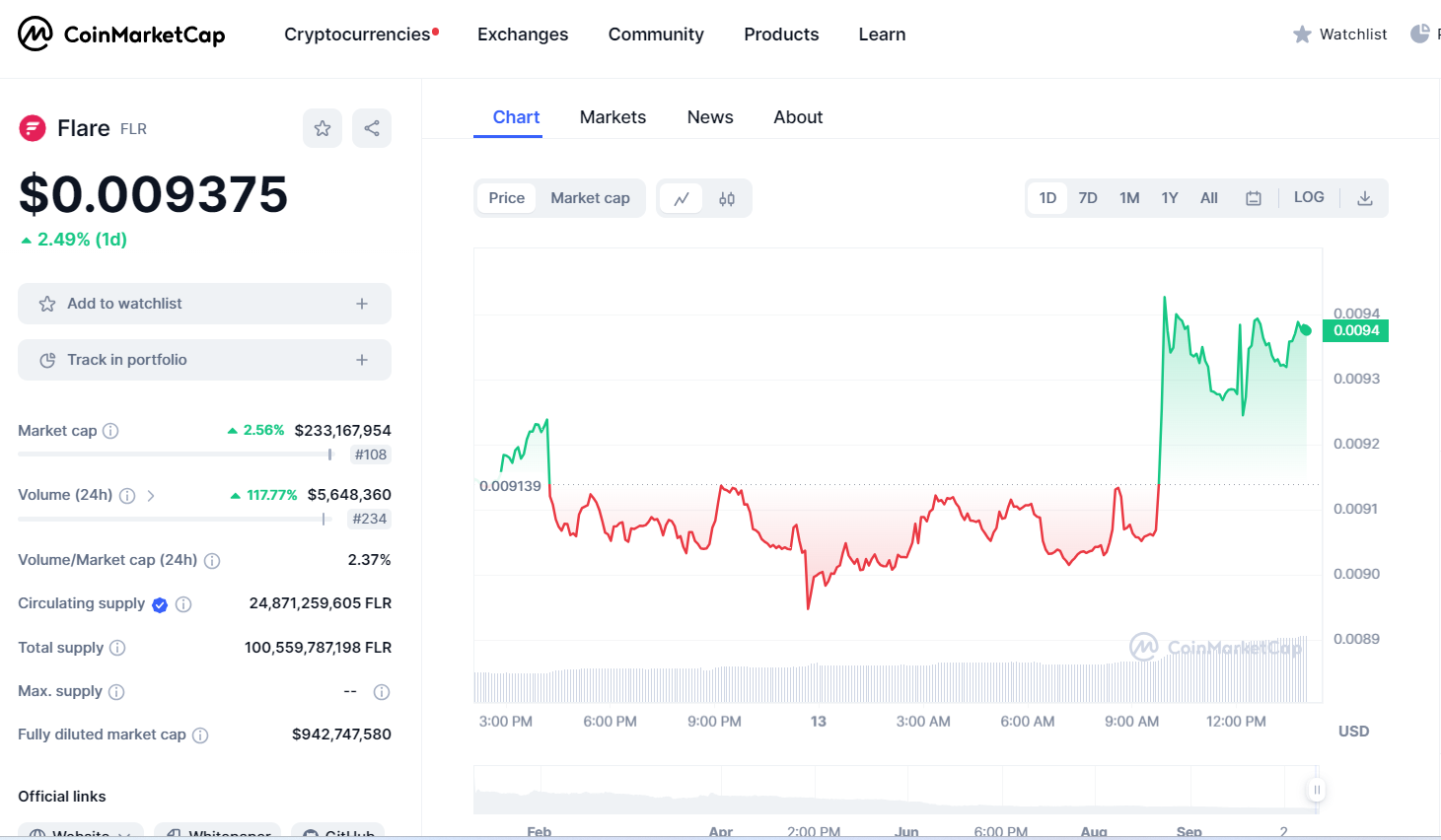Click Add to watchlist button
Screen dimensions: 1441x840
pyautogui.click(x=204, y=304)
